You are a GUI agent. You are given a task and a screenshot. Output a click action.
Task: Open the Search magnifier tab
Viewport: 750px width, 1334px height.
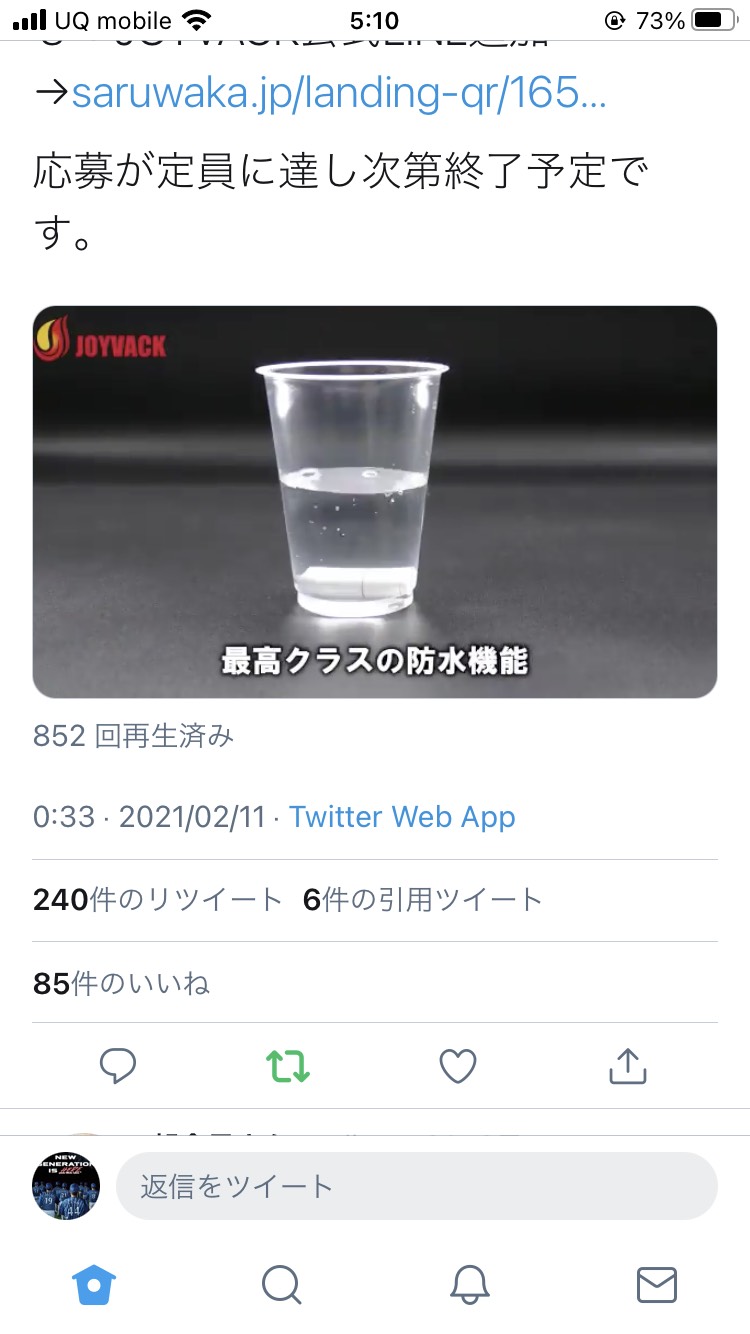(281, 1285)
